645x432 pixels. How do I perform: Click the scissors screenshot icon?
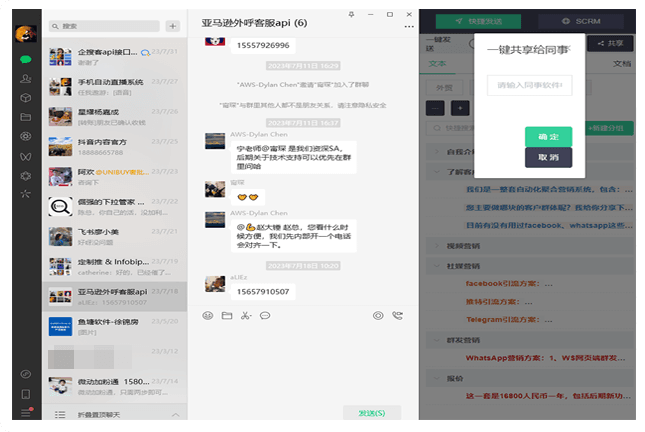click(x=246, y=316)
